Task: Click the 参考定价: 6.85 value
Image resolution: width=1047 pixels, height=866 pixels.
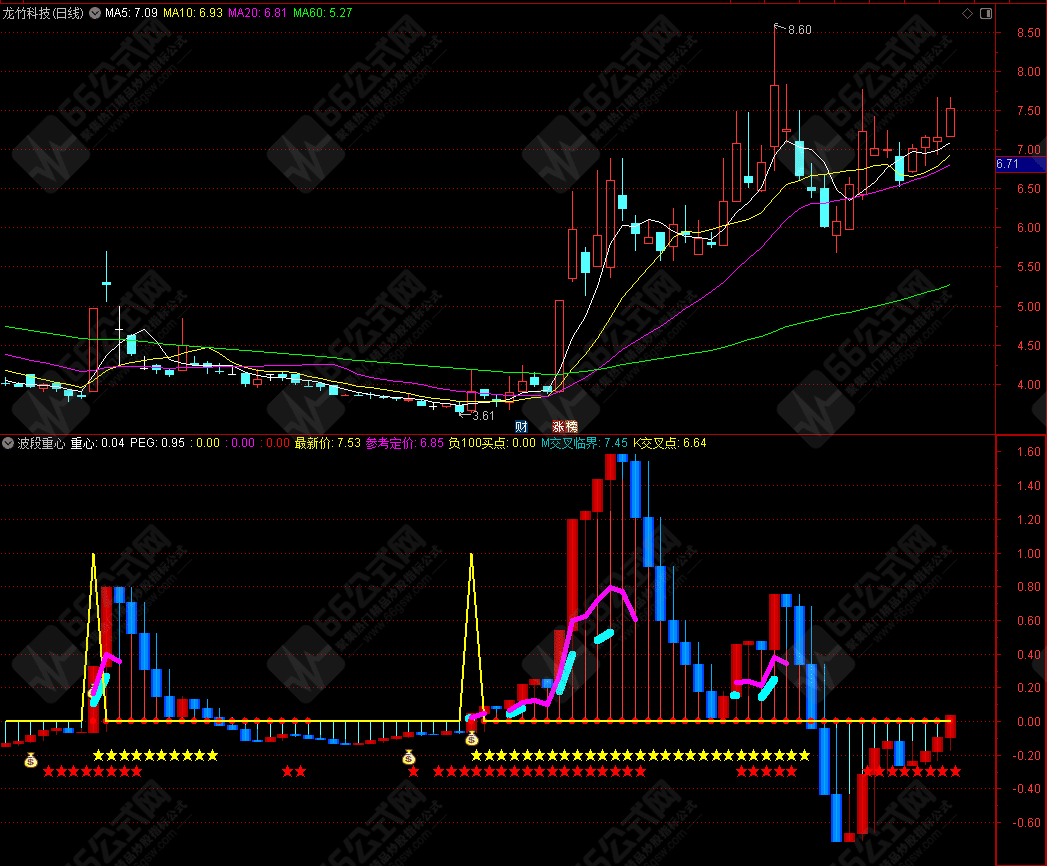Action: 405,443
